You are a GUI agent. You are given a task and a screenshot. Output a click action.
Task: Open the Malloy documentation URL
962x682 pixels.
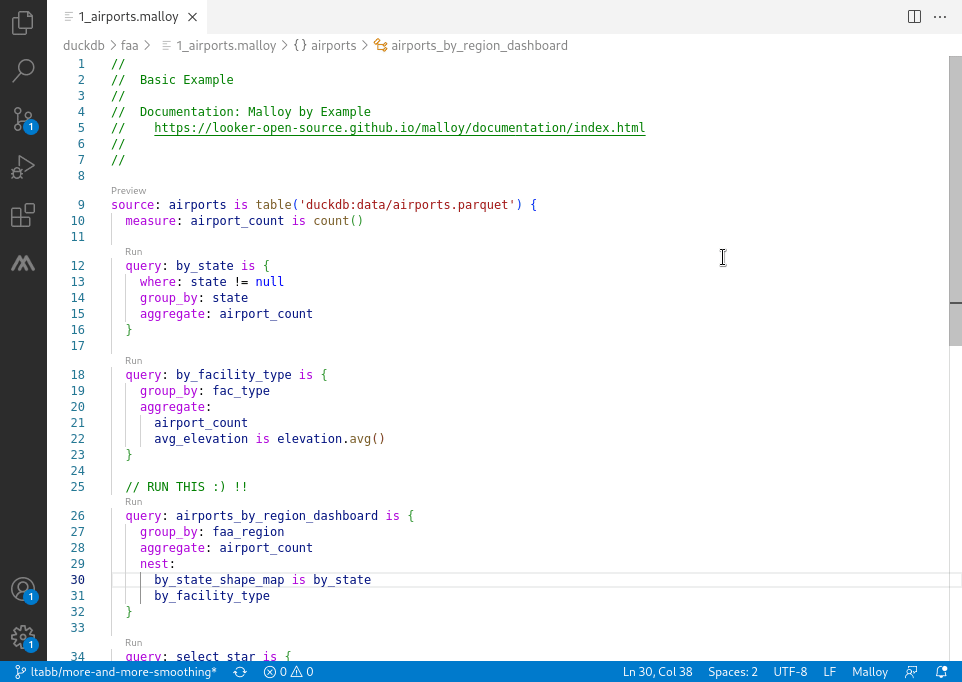399,127
